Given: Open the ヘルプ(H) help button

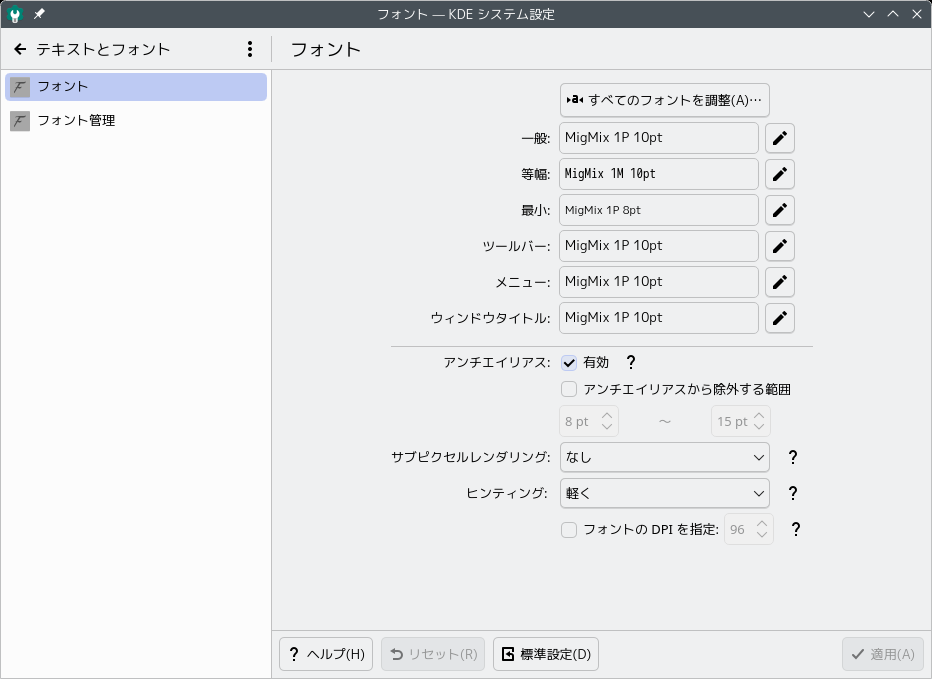Looking at the screenshot, I should [326, 654].
